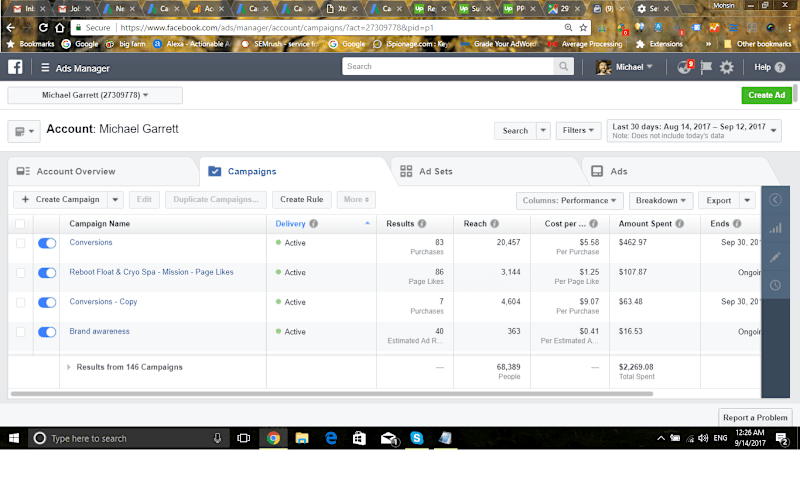
Task: Collapse the side panel arrow icon
Action: pos(776,200)
